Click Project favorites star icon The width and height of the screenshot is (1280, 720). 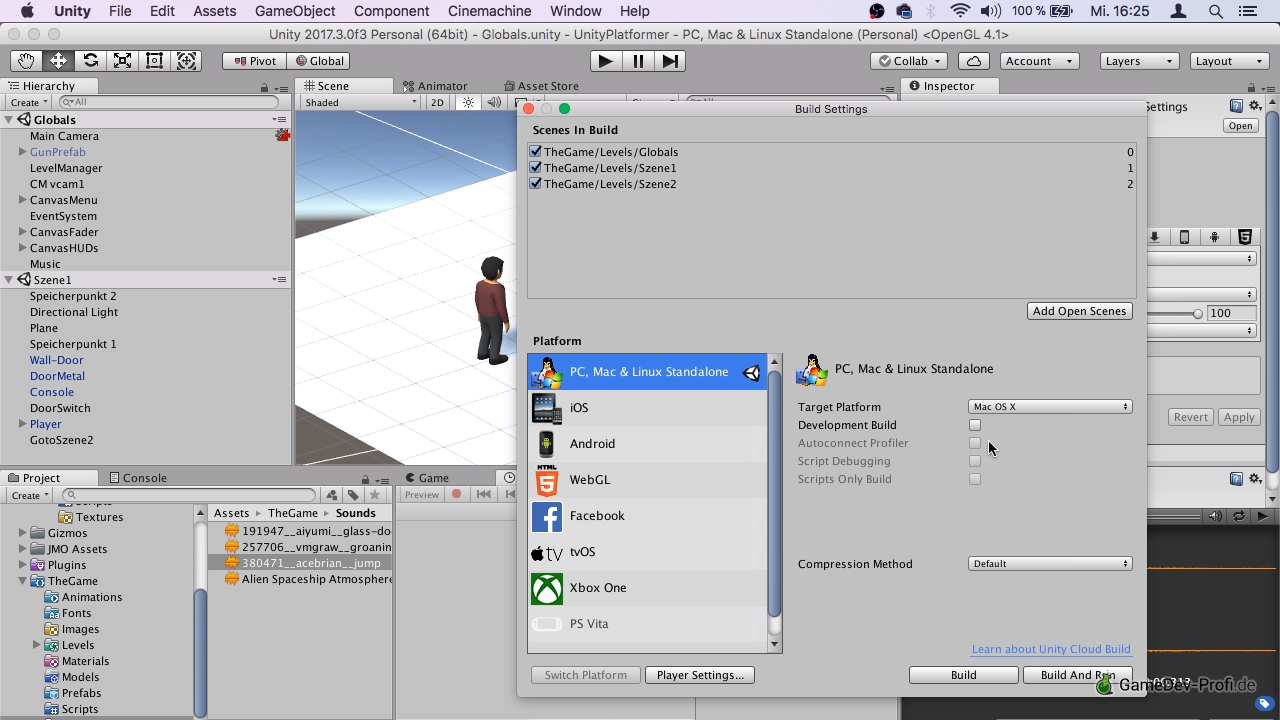point(375,495)
